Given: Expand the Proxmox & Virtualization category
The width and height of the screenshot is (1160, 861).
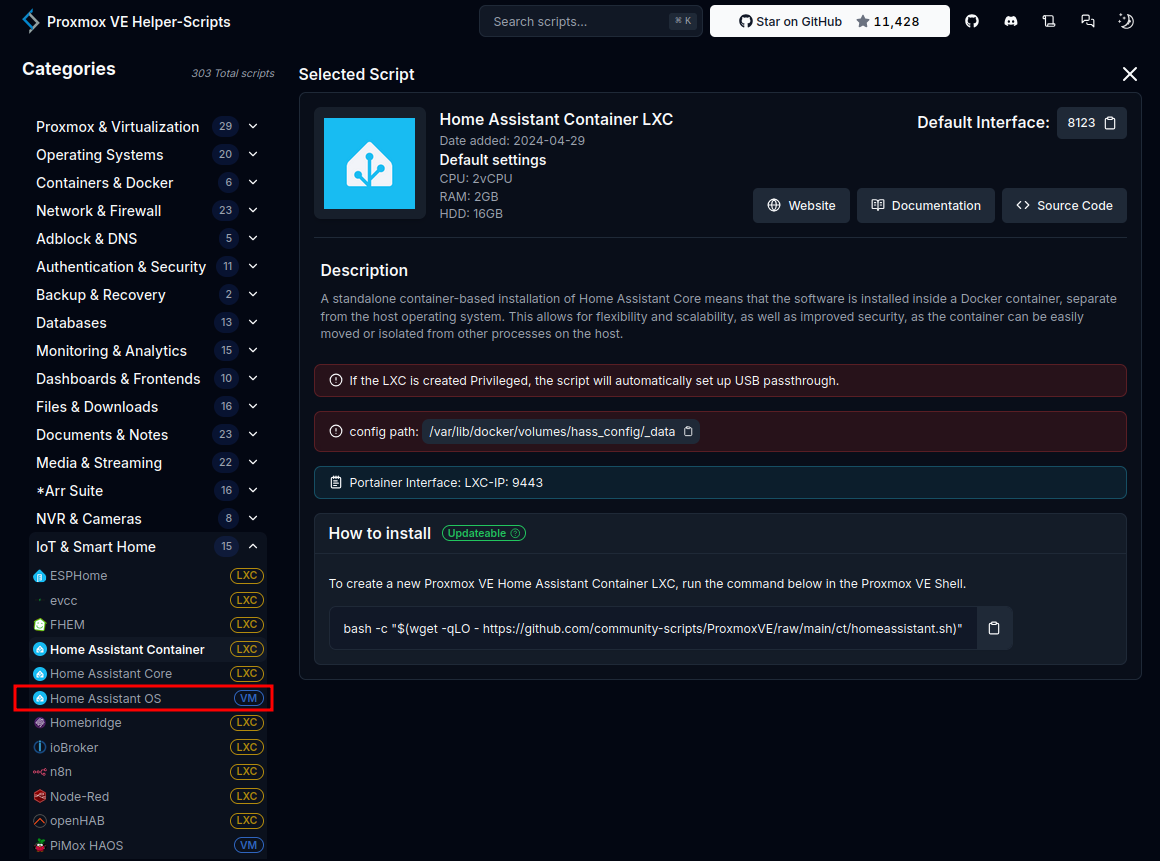Looking at the screenshot, I should [x=253, y=126].
